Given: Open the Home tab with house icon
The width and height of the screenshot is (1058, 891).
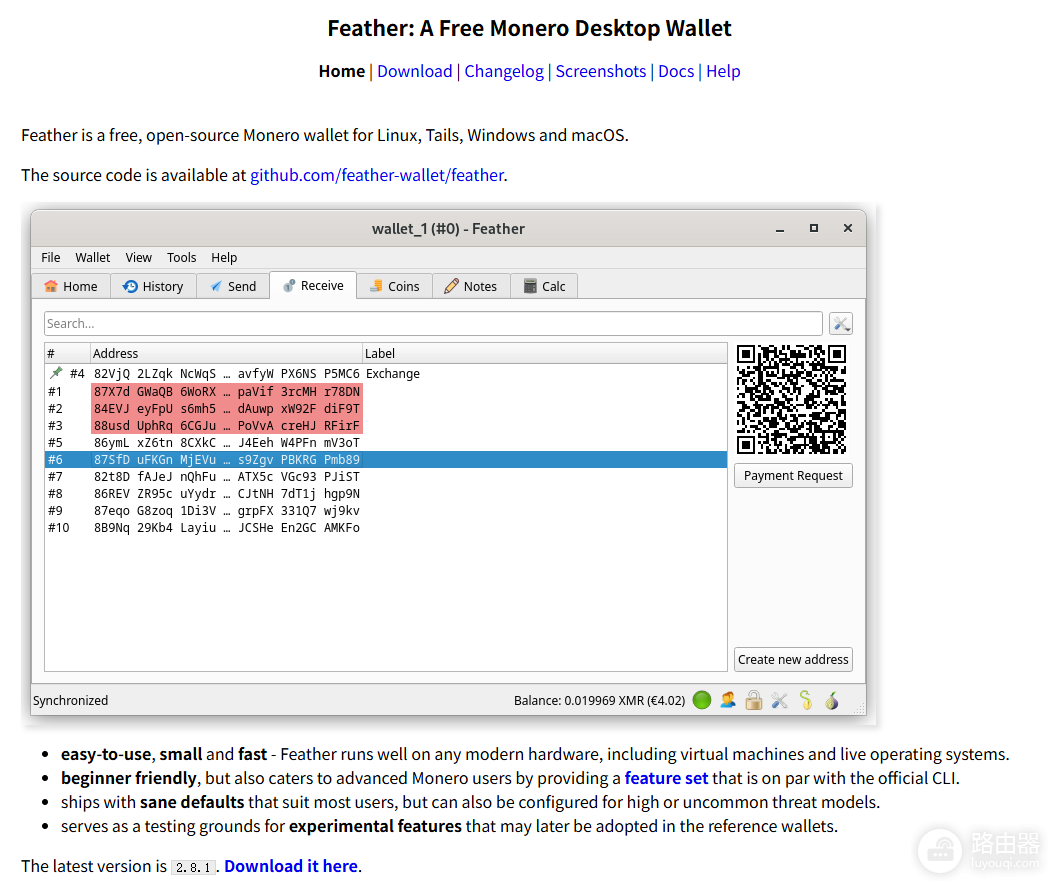Looking at the screenshot, I should point(71,286).
